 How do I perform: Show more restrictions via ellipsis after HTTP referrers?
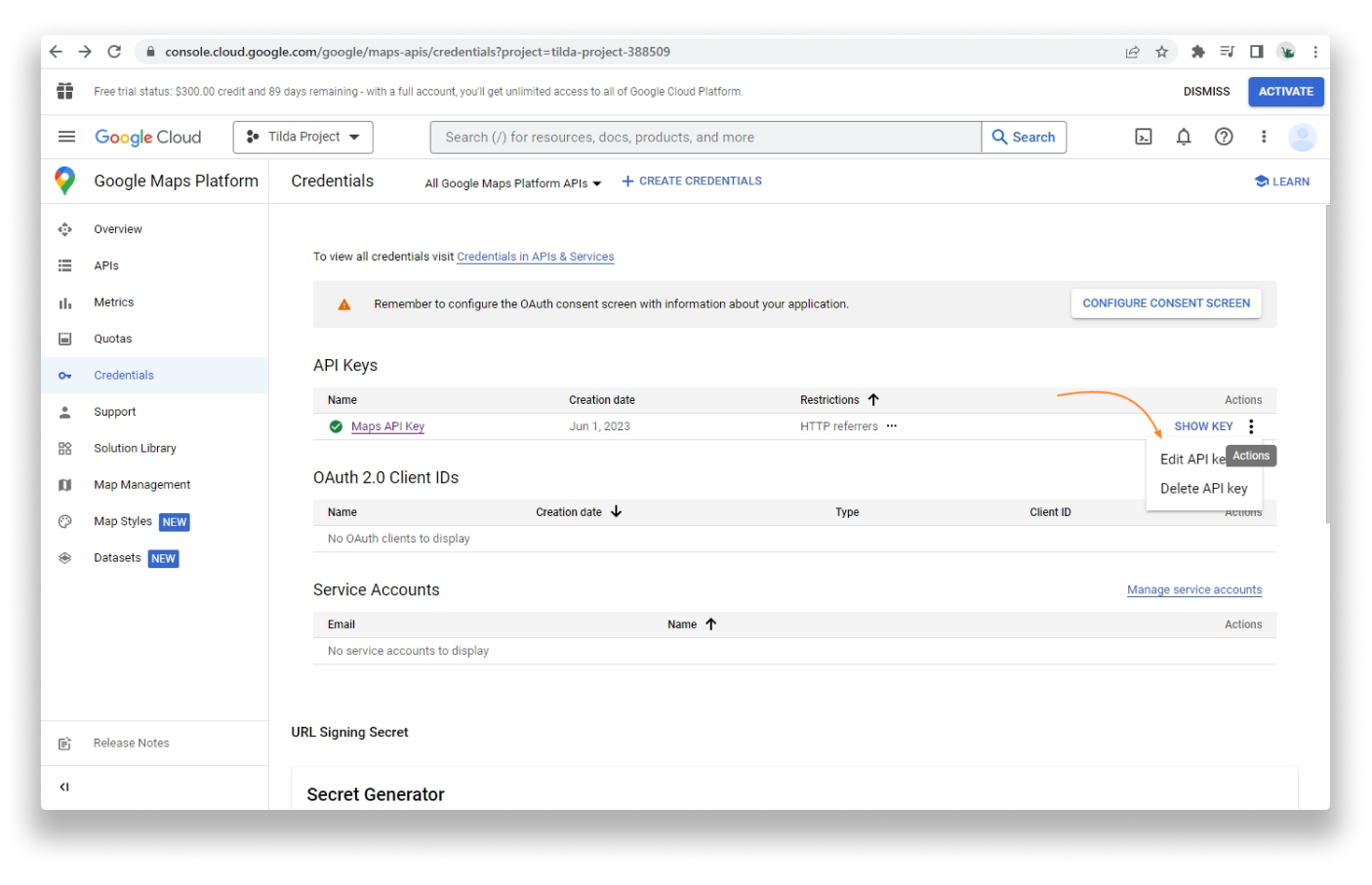(891, 426)
